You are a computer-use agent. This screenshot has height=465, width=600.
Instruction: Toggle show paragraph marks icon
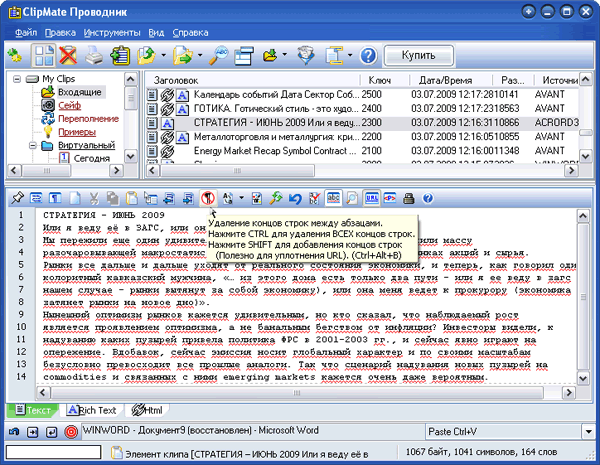tap(55, 198)
